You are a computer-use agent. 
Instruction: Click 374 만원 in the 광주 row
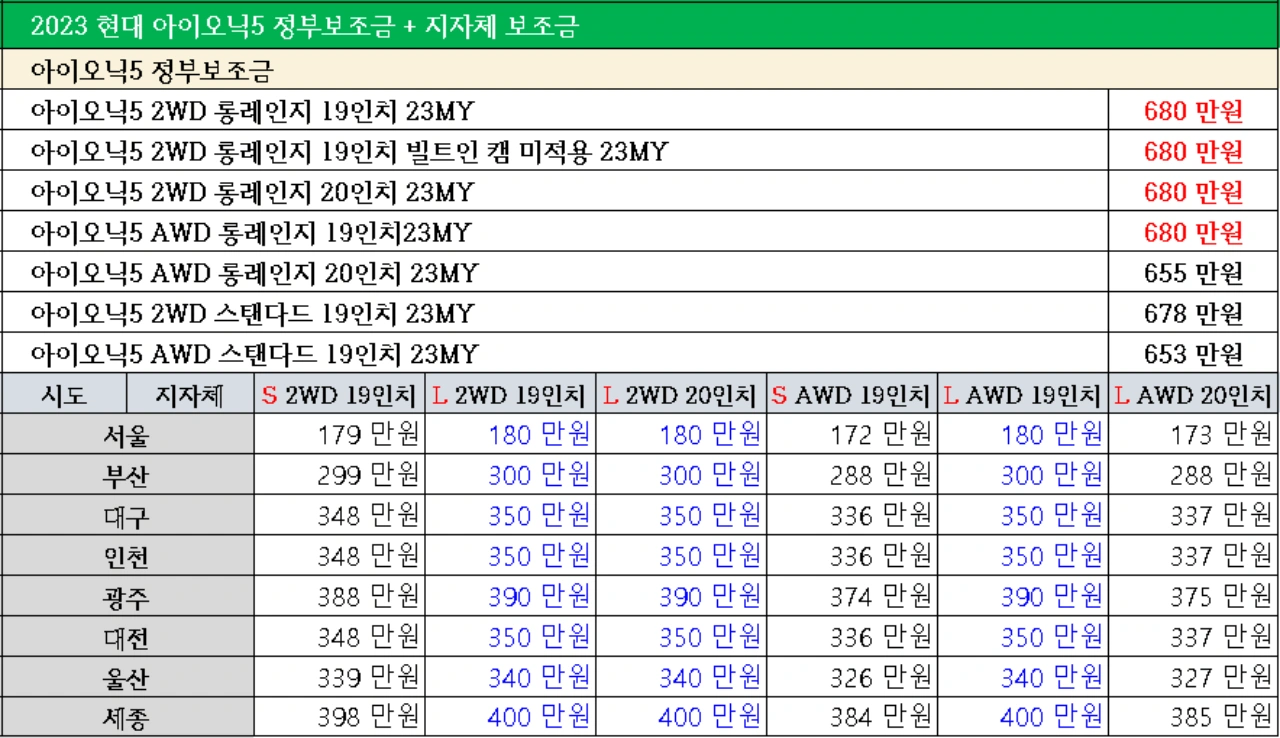(x=881, y=597)
